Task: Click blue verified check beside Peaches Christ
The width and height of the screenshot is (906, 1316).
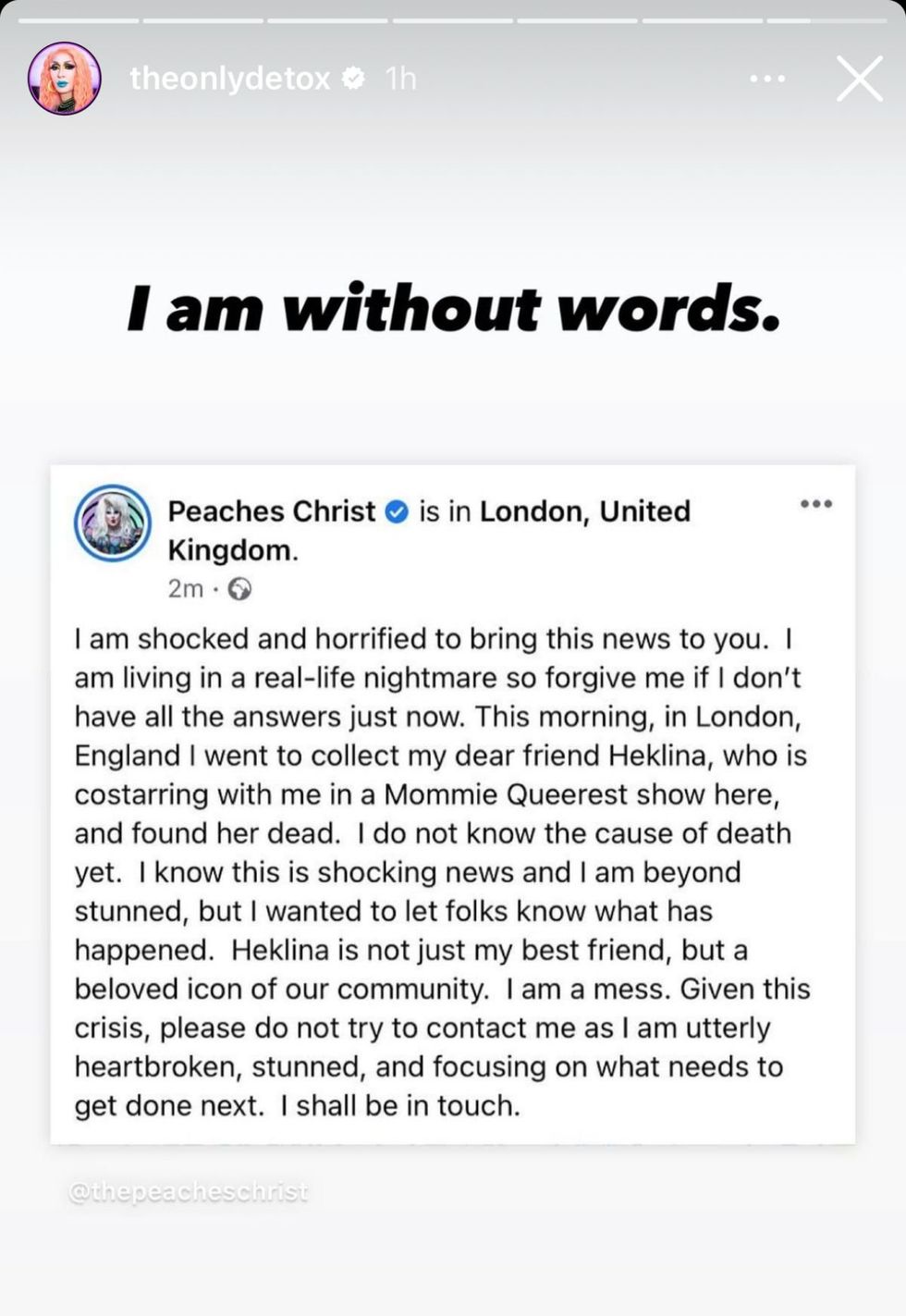Action: 397,511
